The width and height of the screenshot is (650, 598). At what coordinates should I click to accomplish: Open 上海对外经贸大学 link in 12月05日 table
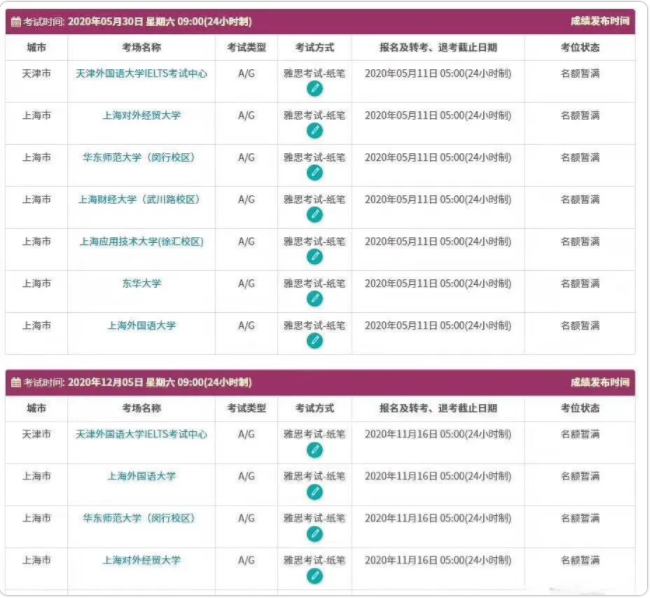[141, 560]
